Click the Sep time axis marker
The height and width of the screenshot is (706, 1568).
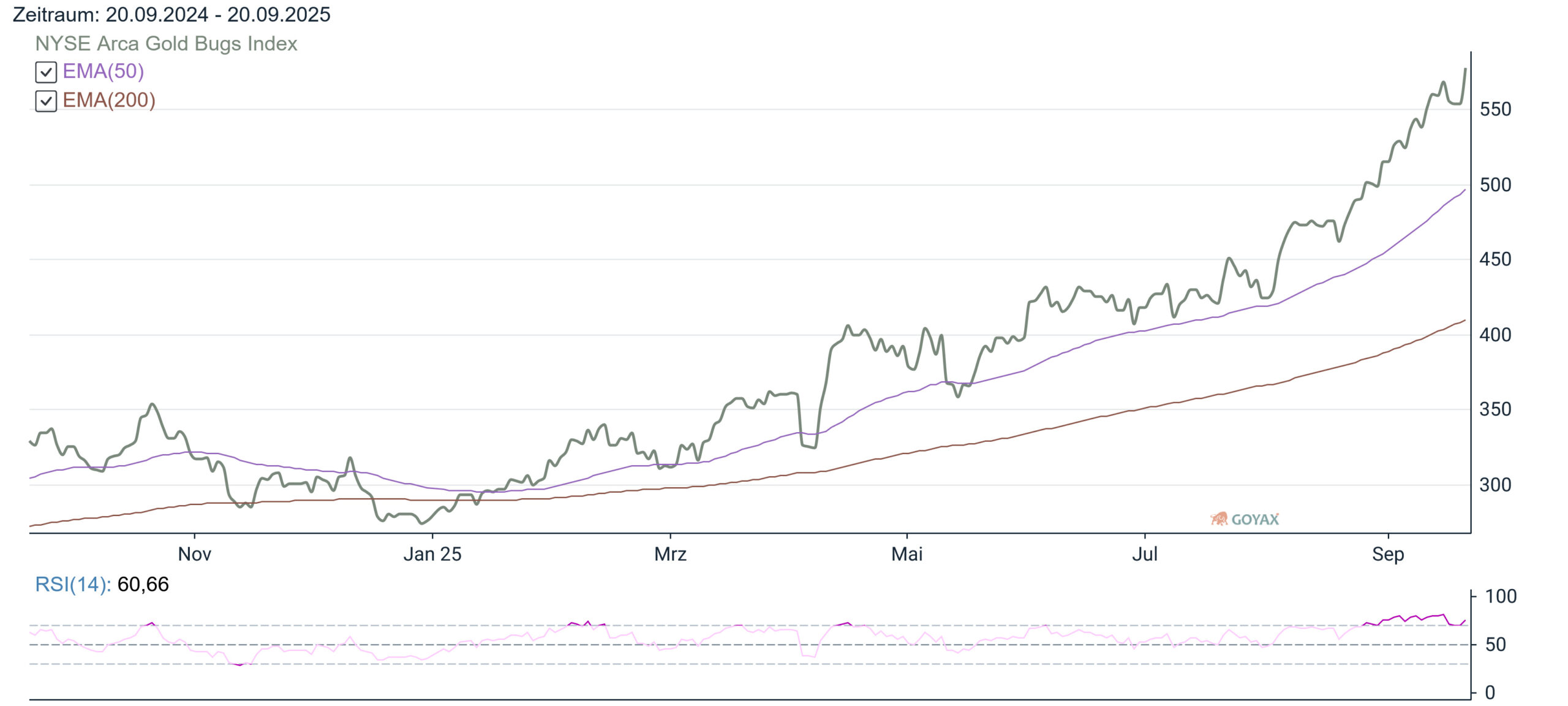(x=1387, y=554)
